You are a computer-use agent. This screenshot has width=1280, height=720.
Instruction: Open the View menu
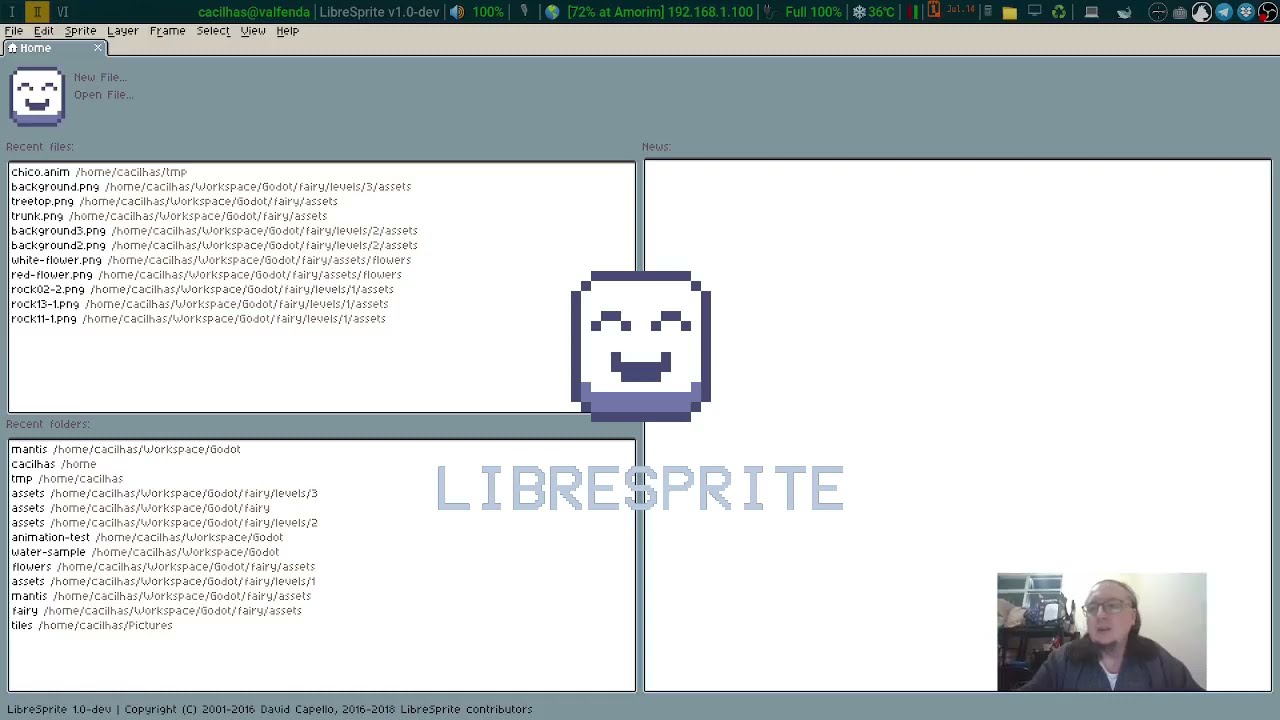click(x=253, y=31)
